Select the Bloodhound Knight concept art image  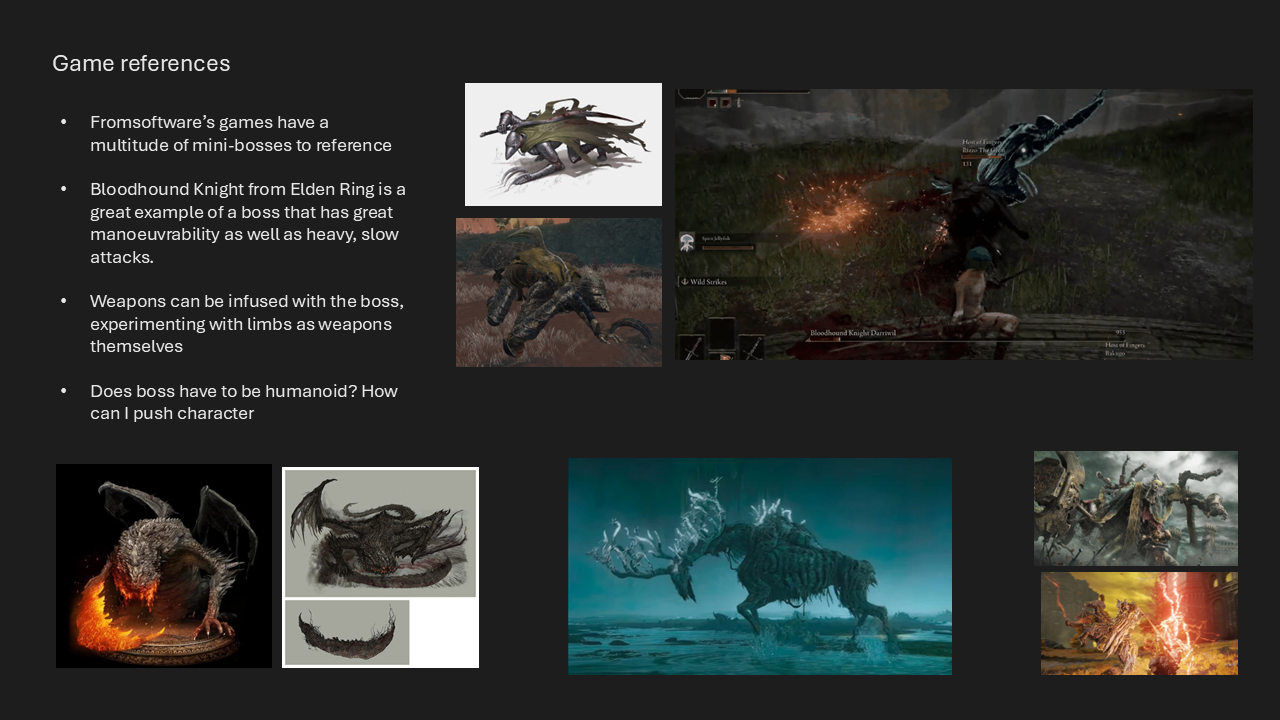click(563, 145)
